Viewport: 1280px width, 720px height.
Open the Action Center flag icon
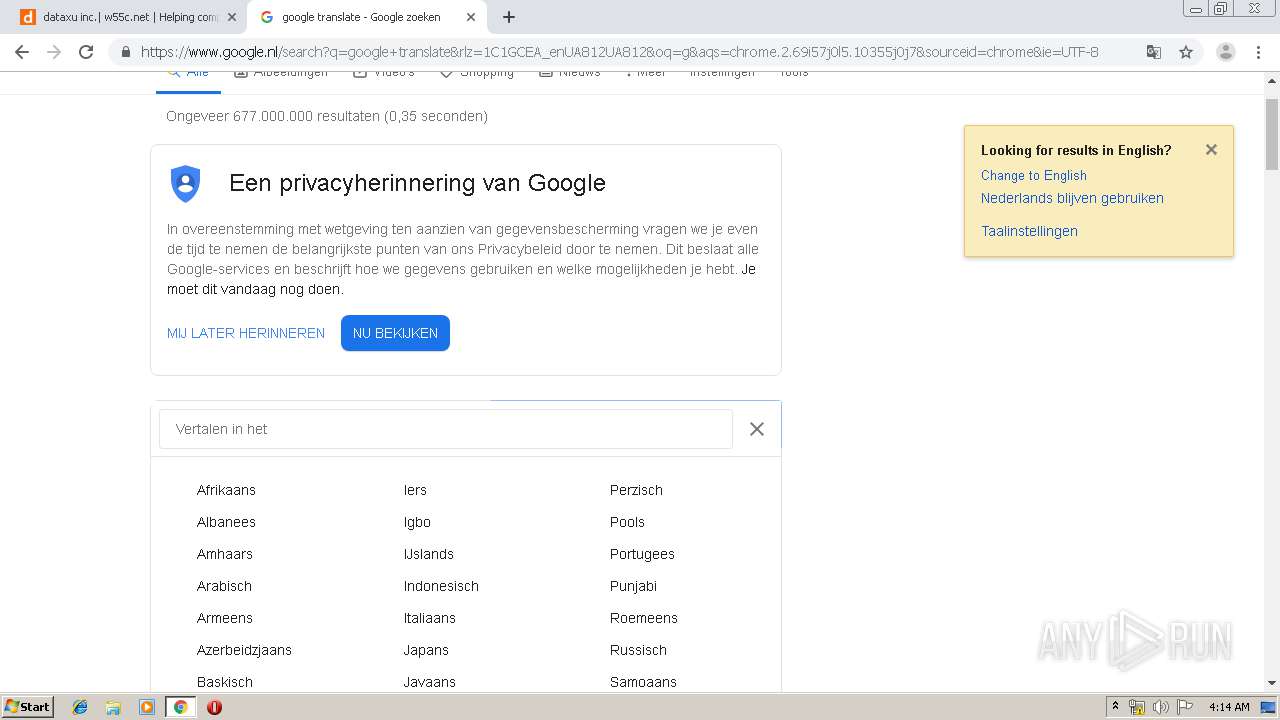coord(1185,707)
